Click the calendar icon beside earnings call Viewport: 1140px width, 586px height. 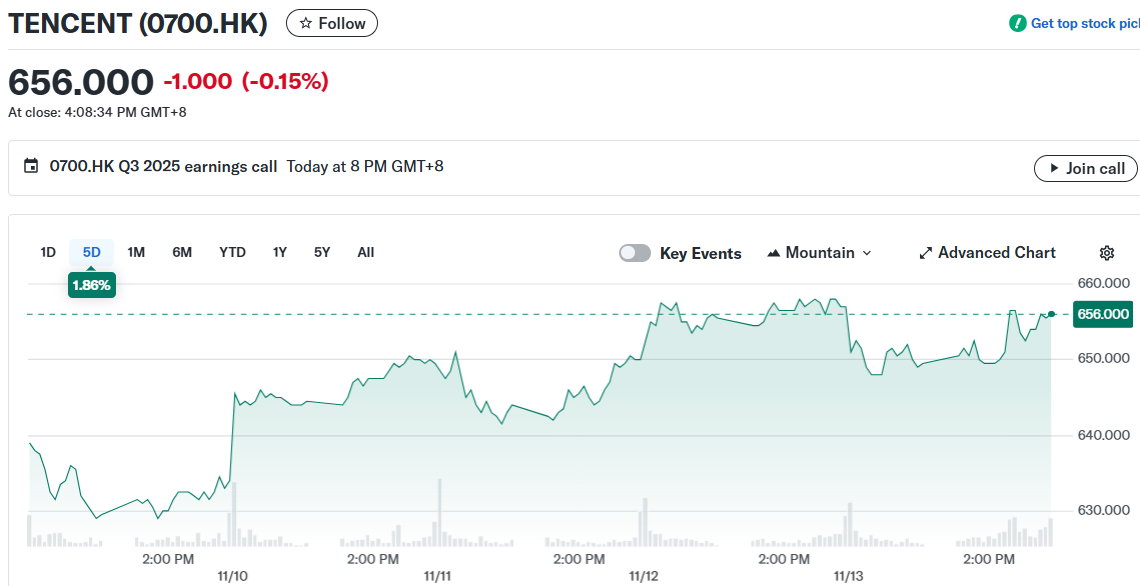point(31,167)
